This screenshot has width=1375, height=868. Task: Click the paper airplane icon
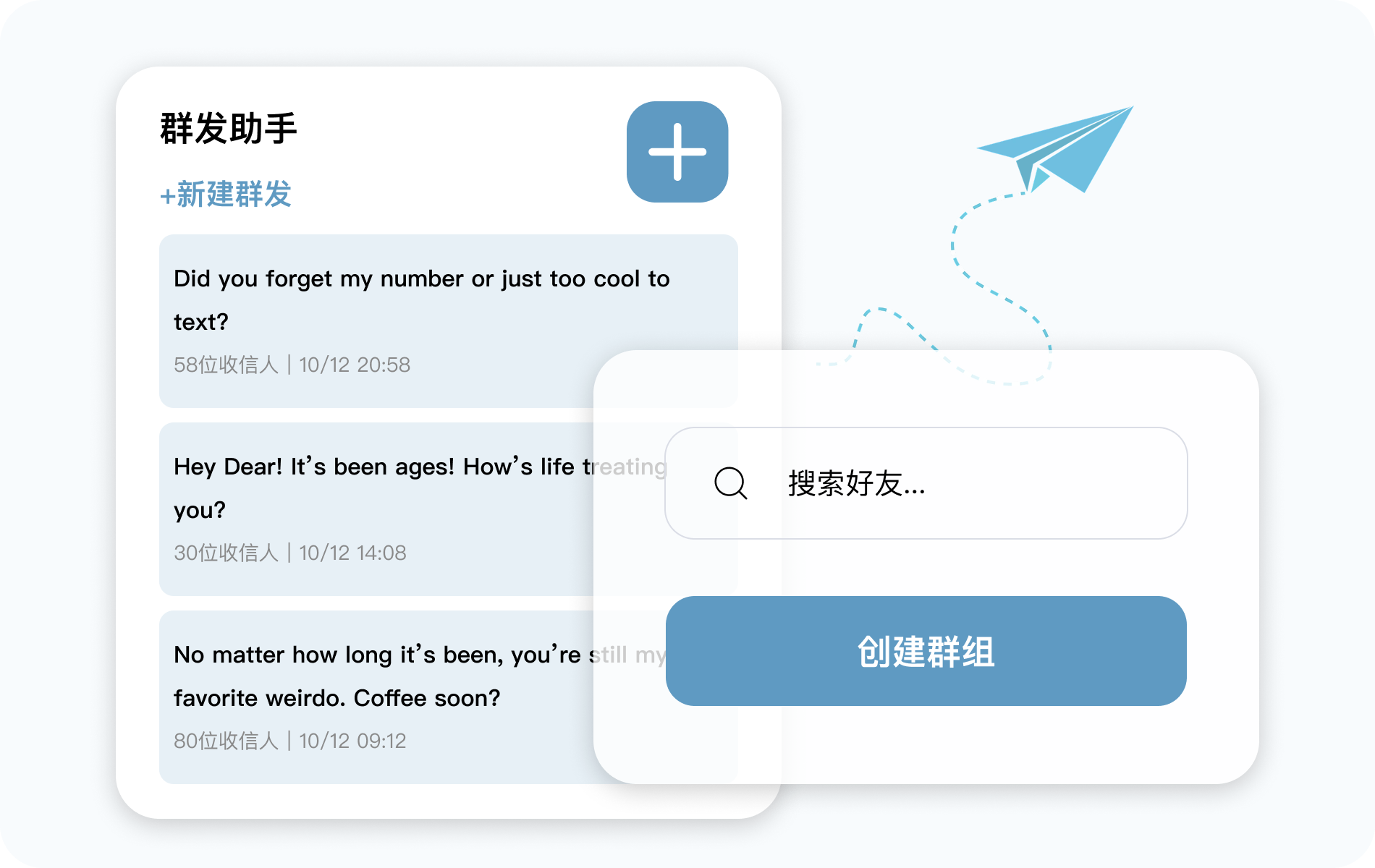click(1054, 150)
